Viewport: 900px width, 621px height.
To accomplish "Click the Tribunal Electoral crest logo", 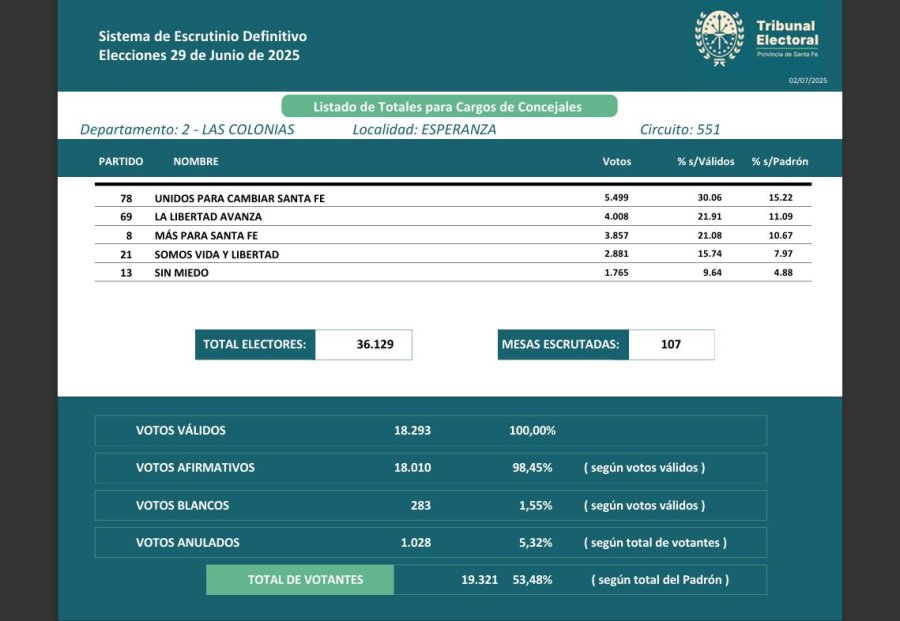I will pos(719,38).
